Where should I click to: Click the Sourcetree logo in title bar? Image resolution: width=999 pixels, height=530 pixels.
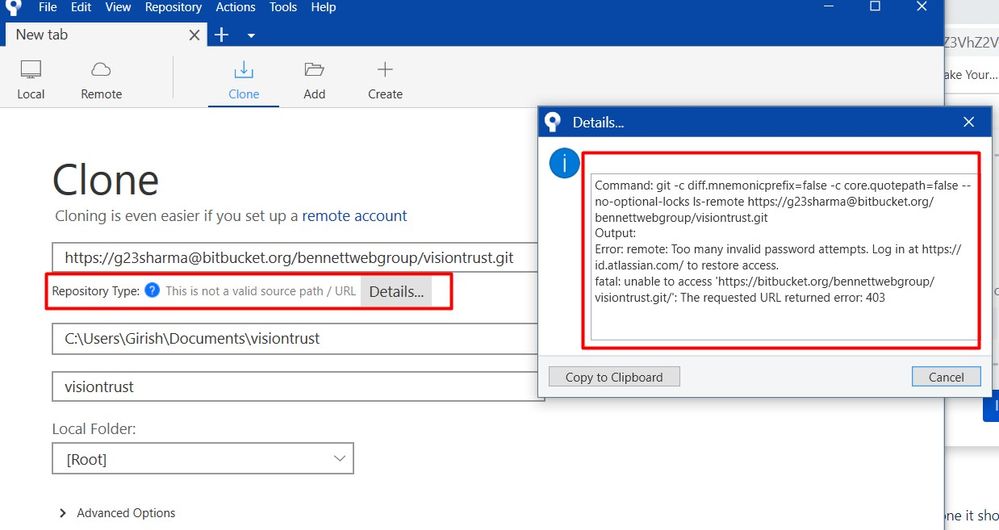pos(13,8)
